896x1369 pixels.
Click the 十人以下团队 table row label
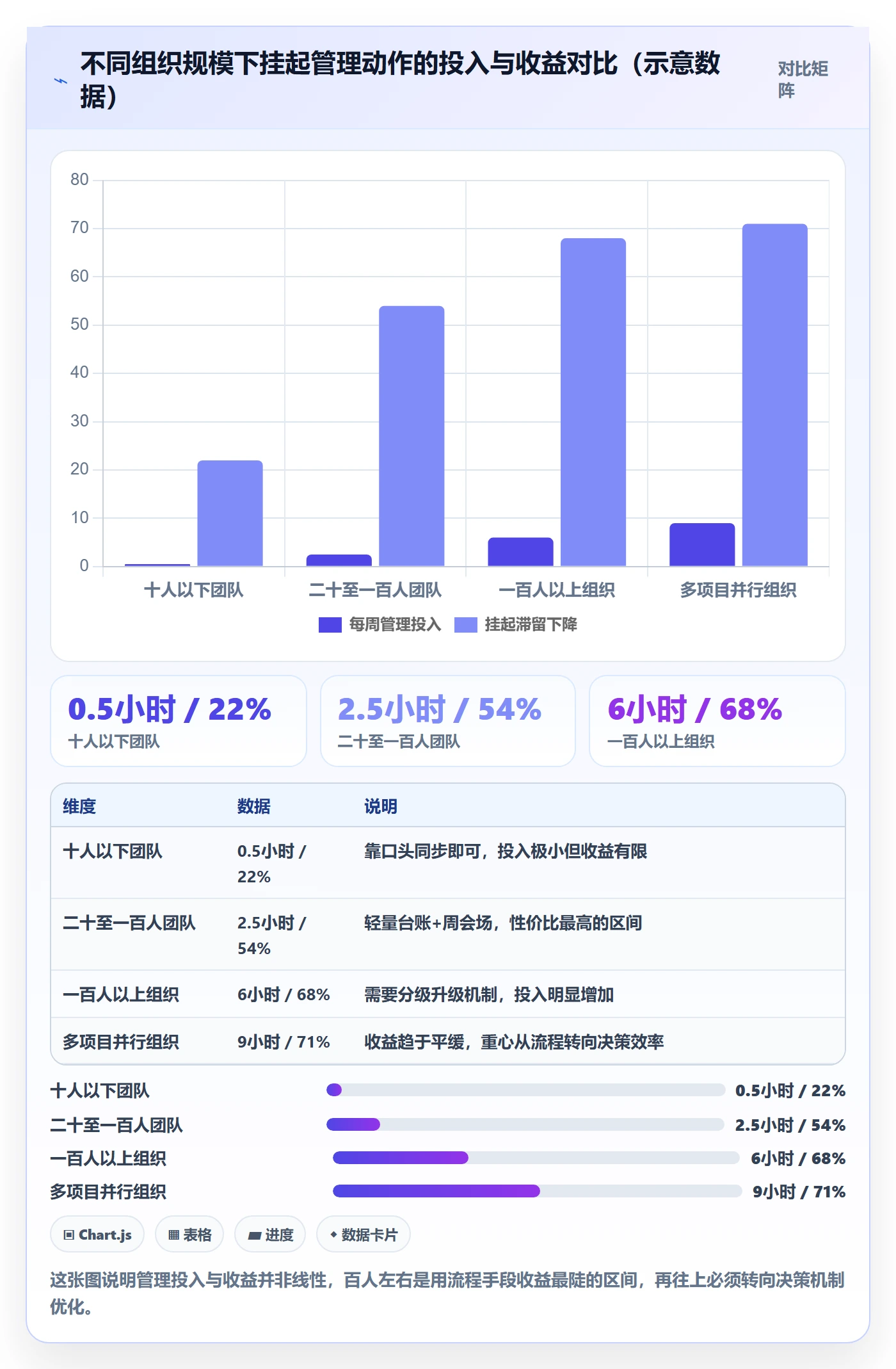pos(113,851)
